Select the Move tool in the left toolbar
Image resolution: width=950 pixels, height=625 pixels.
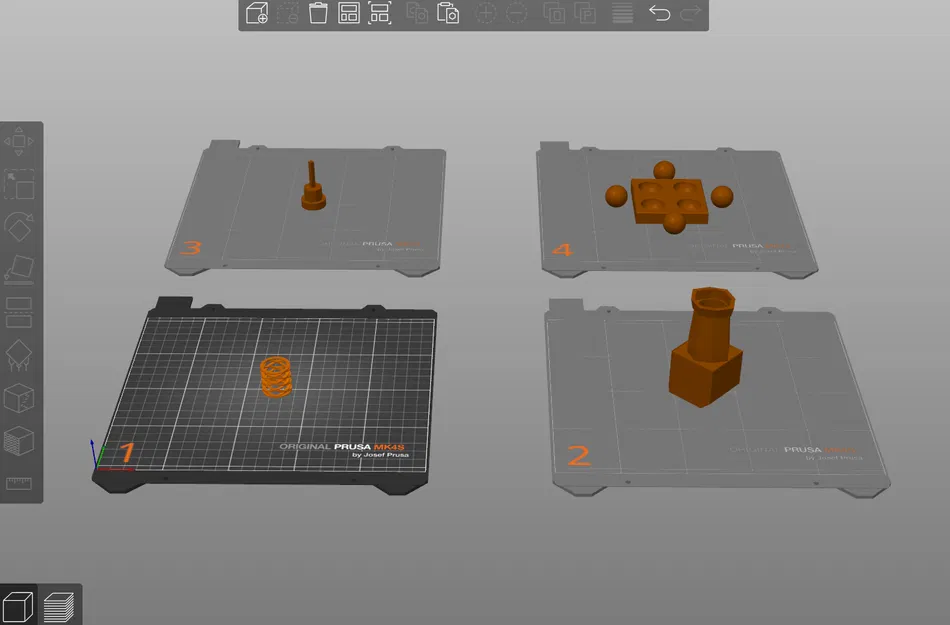19,141
